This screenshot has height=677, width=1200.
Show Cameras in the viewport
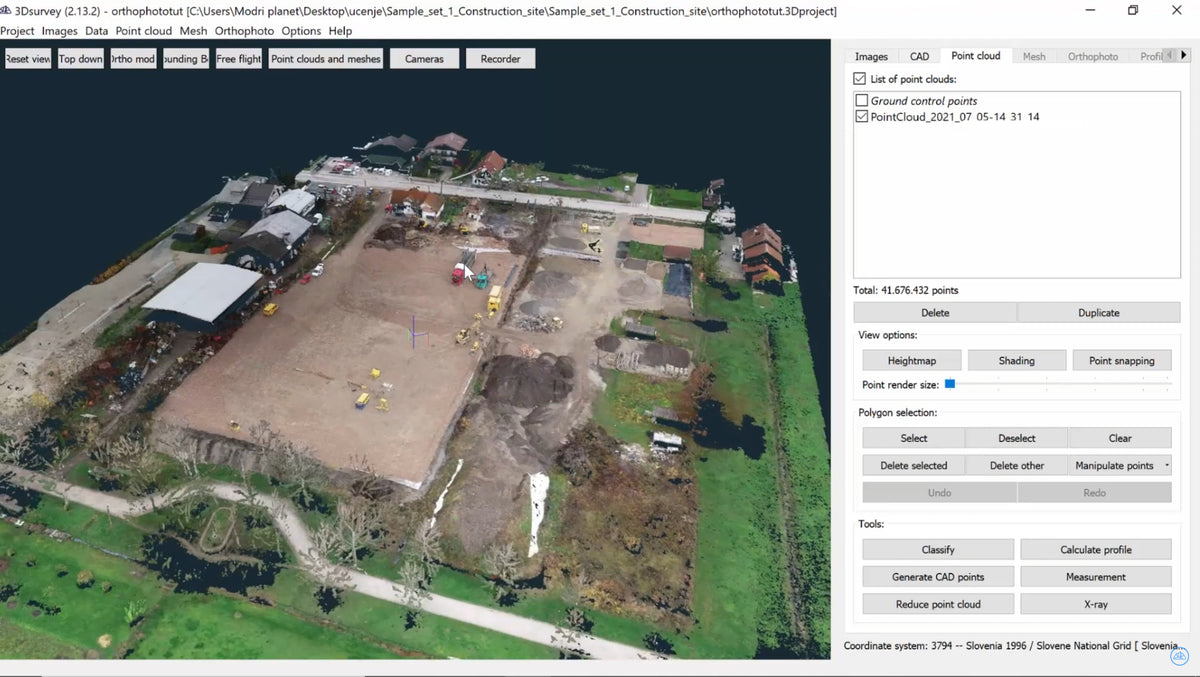tap(424, 58)
